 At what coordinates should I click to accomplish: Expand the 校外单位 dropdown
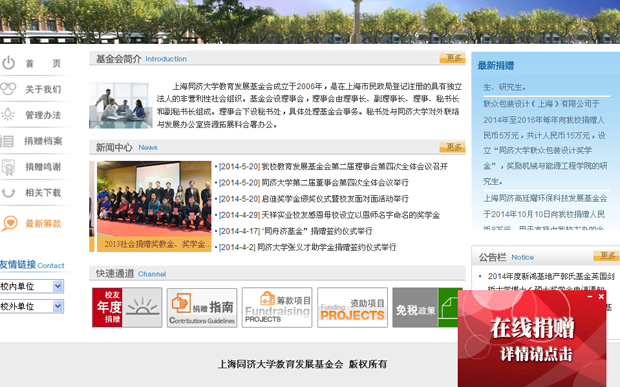click(32, 306)
